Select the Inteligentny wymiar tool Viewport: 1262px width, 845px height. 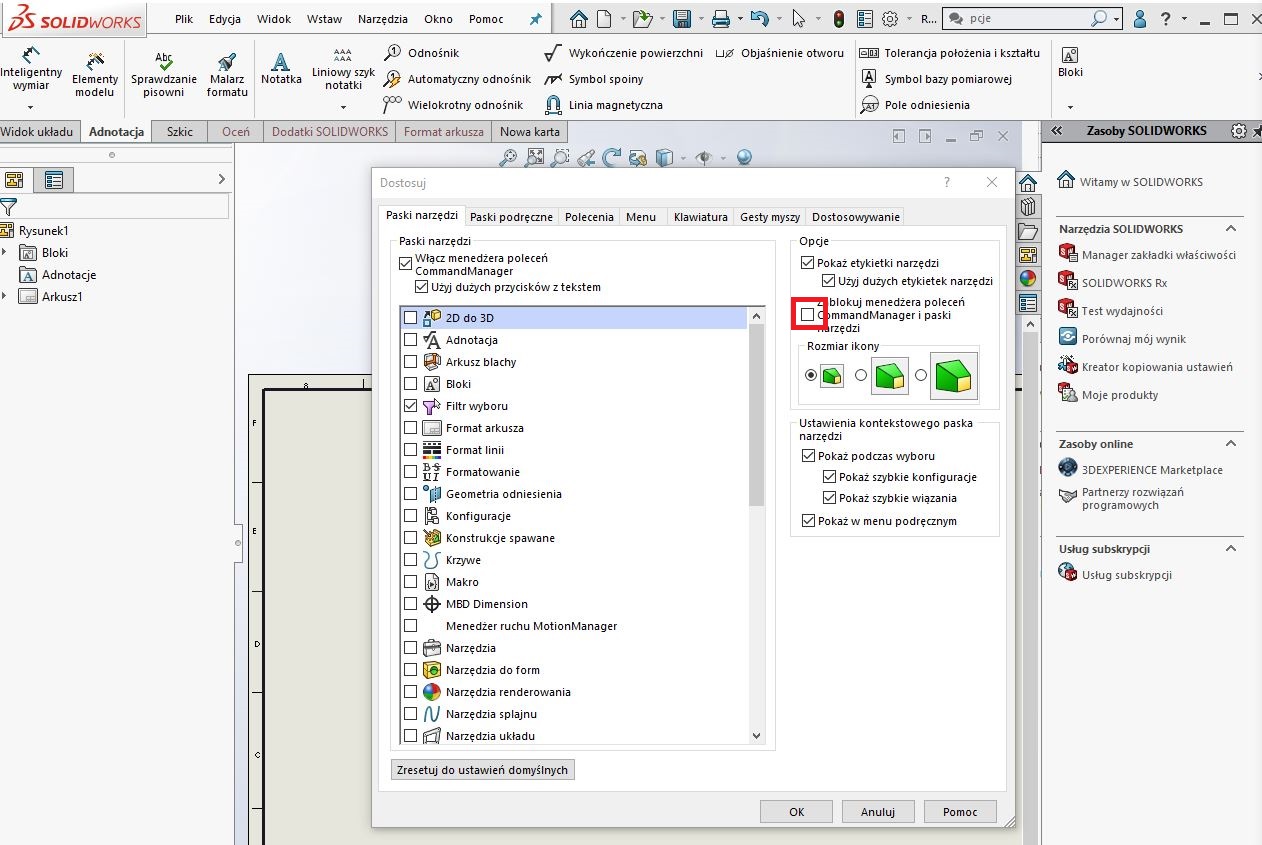pos(31,68)
